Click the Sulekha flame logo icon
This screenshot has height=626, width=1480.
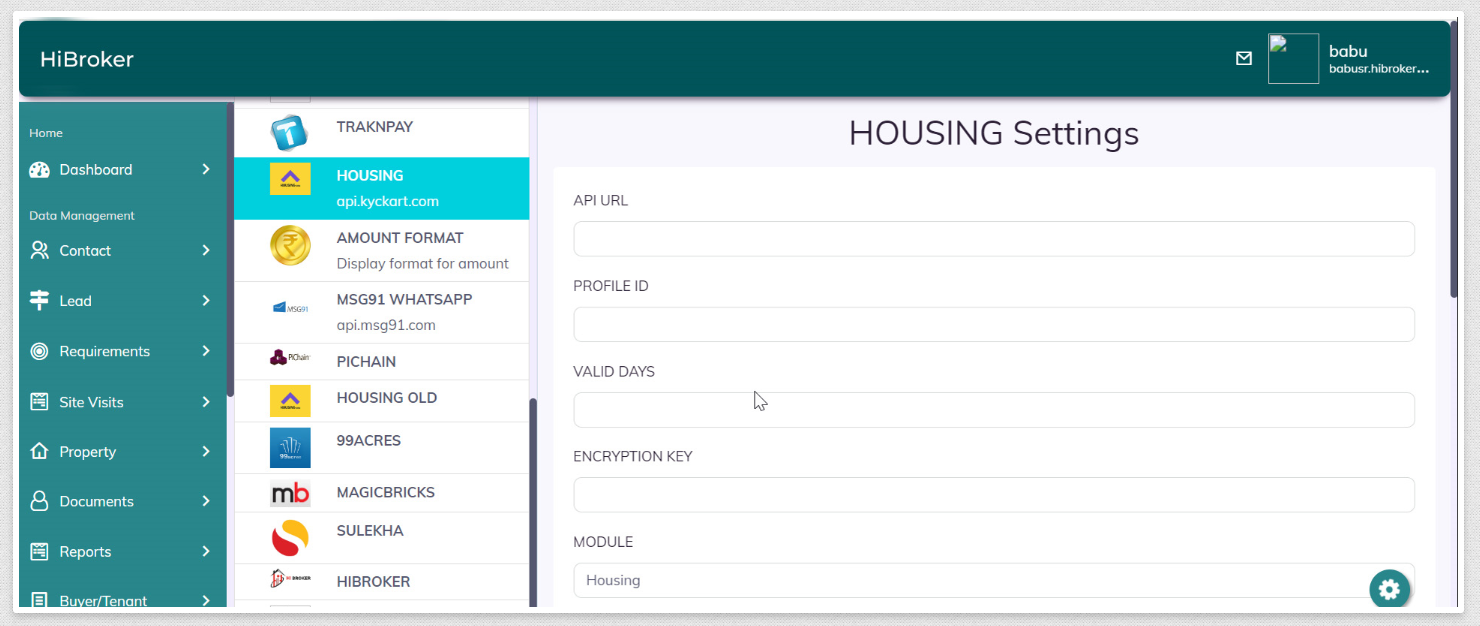point(290,537)
